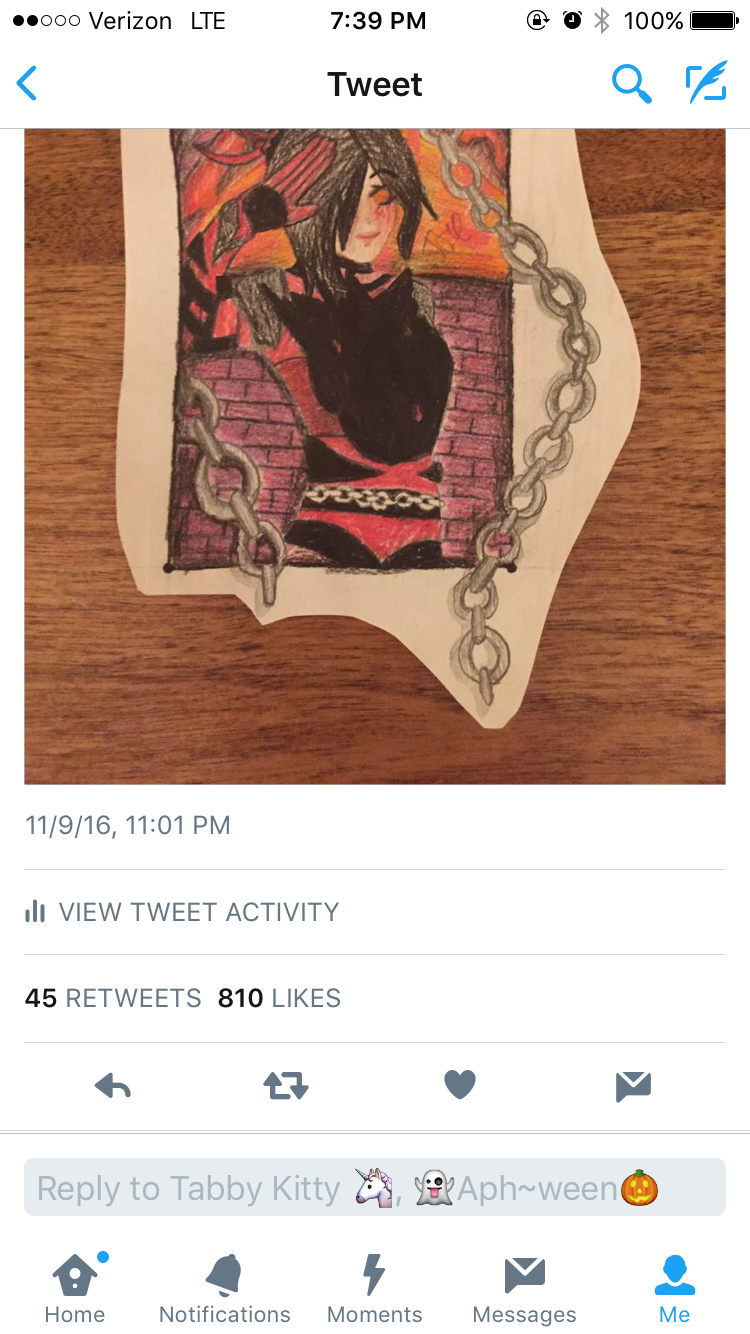Tap the reply arrow icon under tweet
This screenshot has width=750, height=1334.
tap(113, 1085)
